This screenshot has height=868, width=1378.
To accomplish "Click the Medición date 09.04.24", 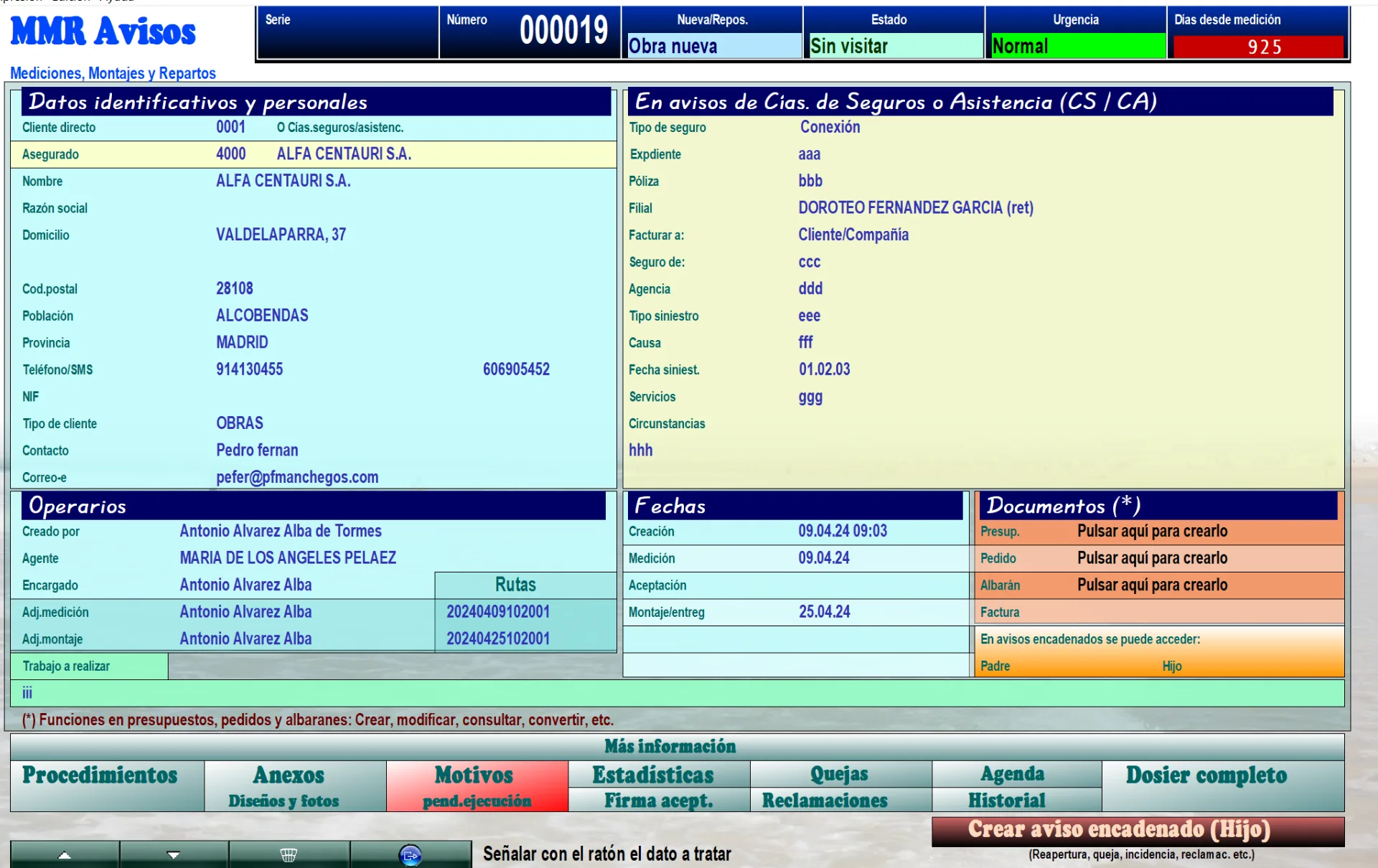I will coord(824,558).
